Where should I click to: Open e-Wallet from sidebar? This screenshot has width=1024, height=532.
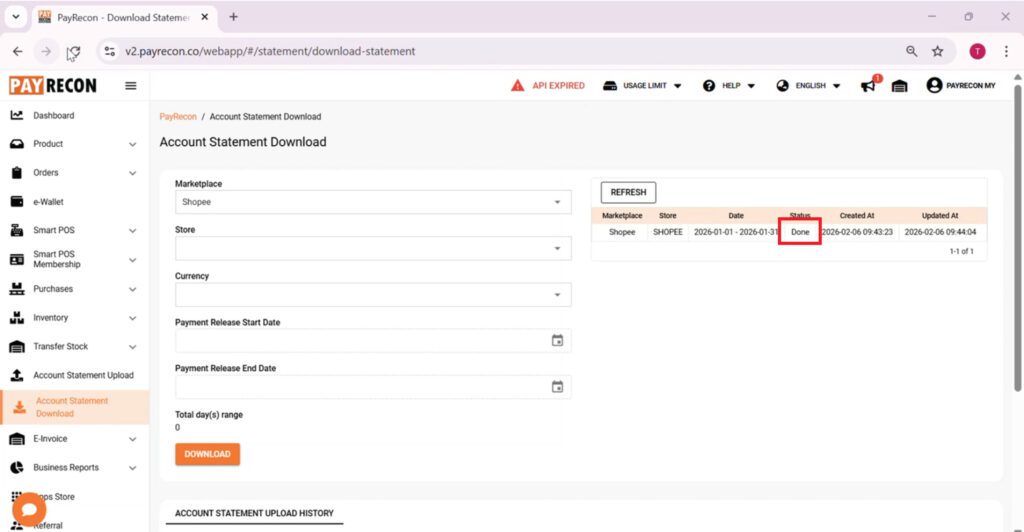point(48,202)
